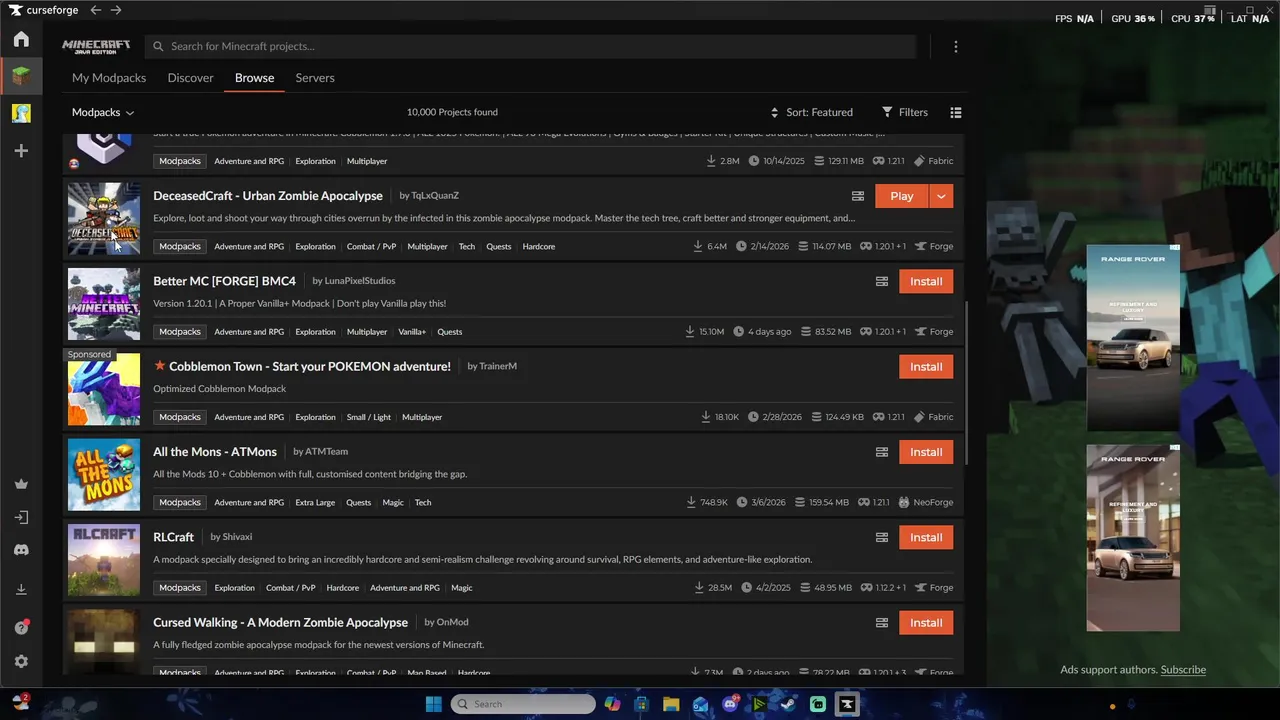Open Better Minecraft thumbnail image

[x=104, y=304]
